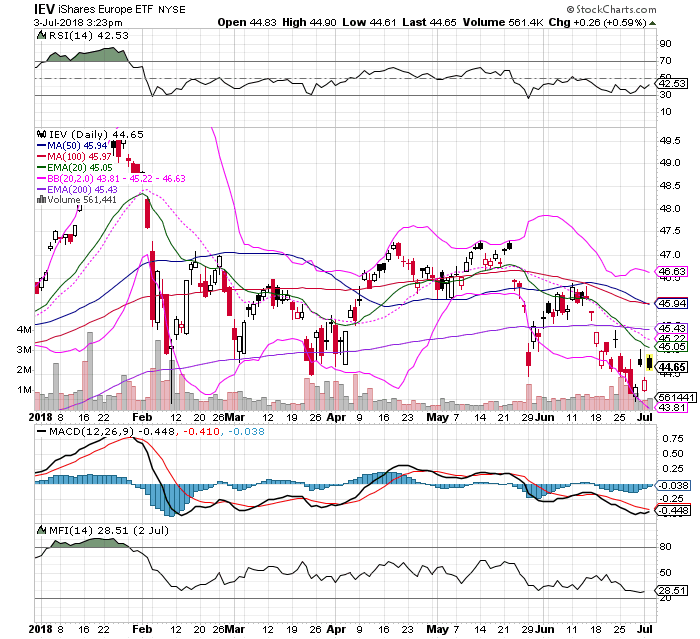Click the blue -0.038 histogram value in MACD label
The image size is (700, 639).
click(x=246, y=432)
